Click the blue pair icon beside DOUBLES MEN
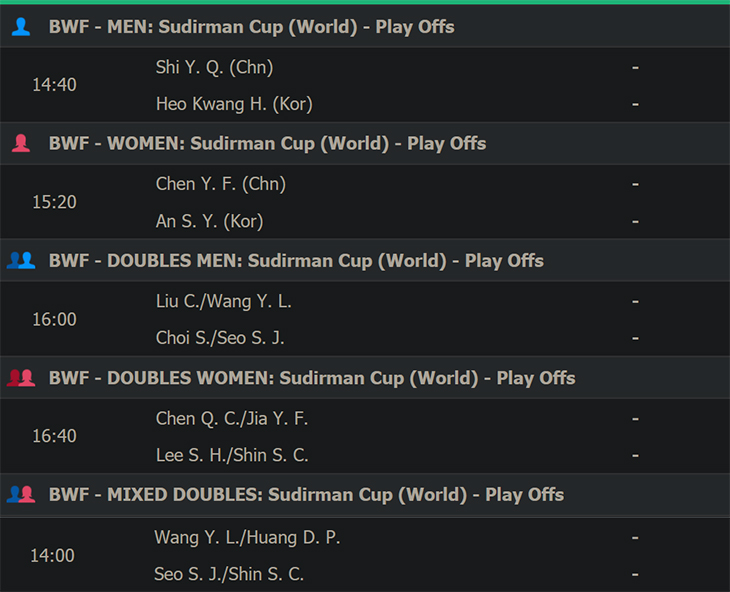 21,260
